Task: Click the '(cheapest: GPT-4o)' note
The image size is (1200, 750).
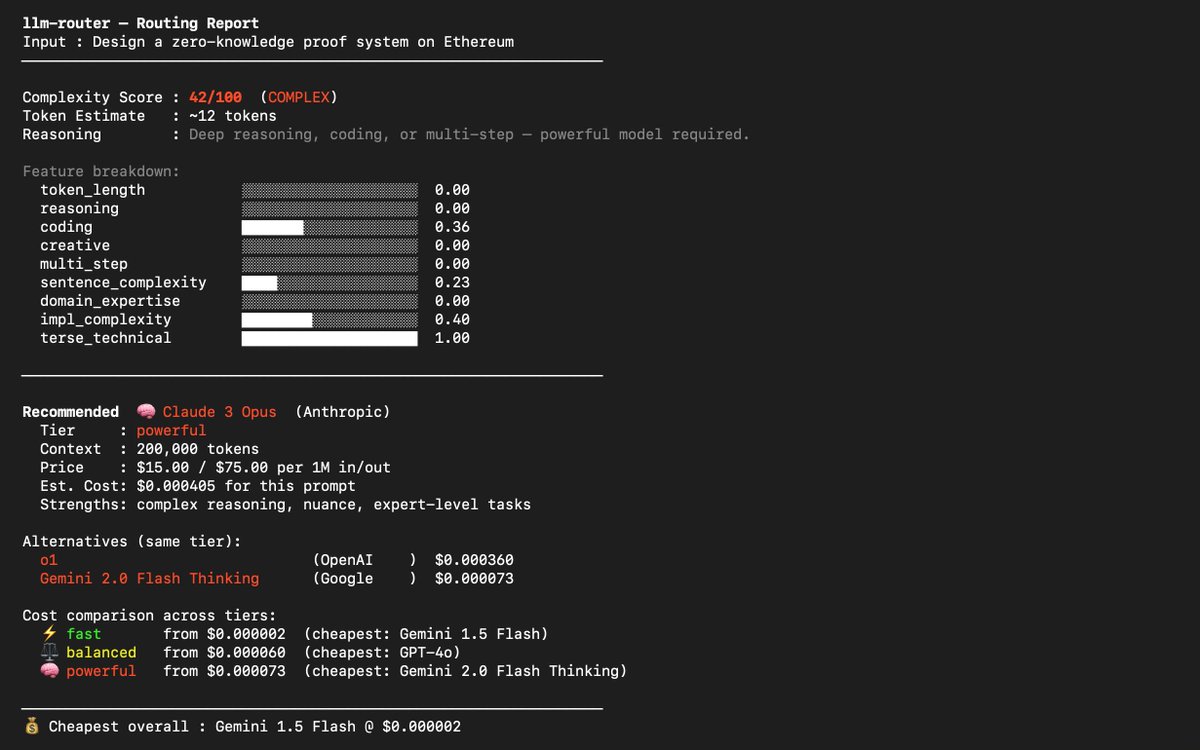Action: pyautogui.click(x=382, y=653)
